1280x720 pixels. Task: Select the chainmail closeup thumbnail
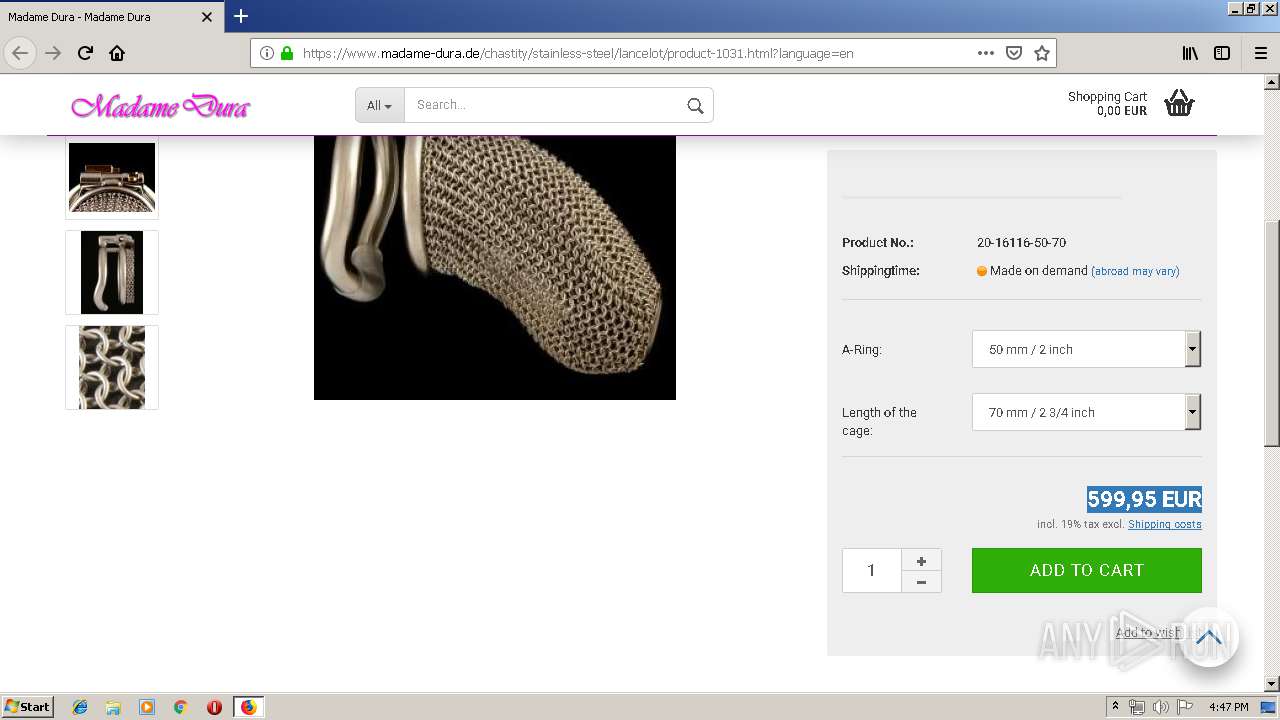pos(112,367)
